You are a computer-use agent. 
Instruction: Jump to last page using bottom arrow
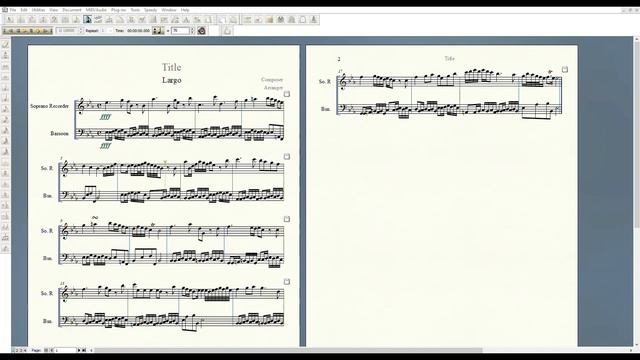click(84, 350)
